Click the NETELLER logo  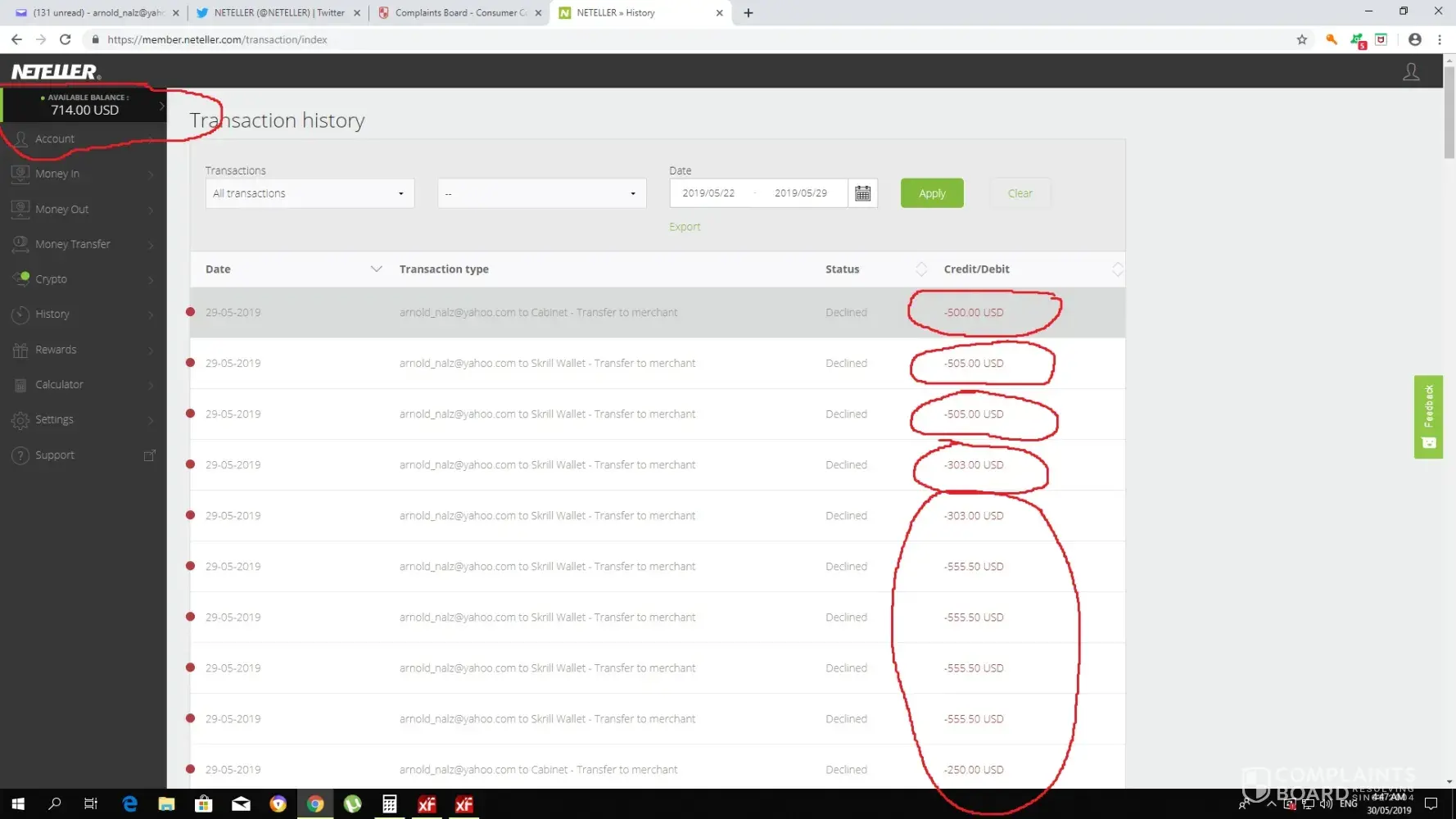(x=56, y=72)
